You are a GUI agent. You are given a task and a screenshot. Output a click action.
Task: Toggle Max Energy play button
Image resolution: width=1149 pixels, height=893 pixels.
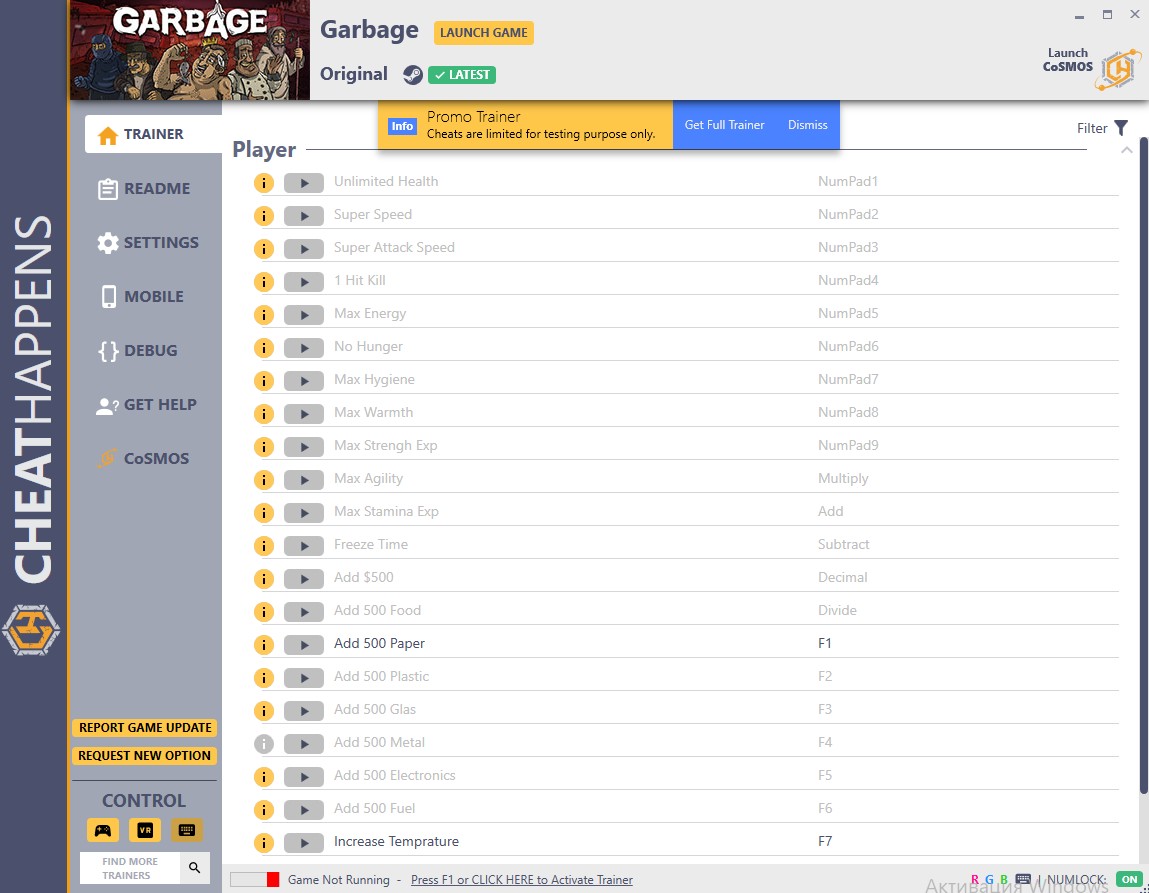[x=304, y=315]
